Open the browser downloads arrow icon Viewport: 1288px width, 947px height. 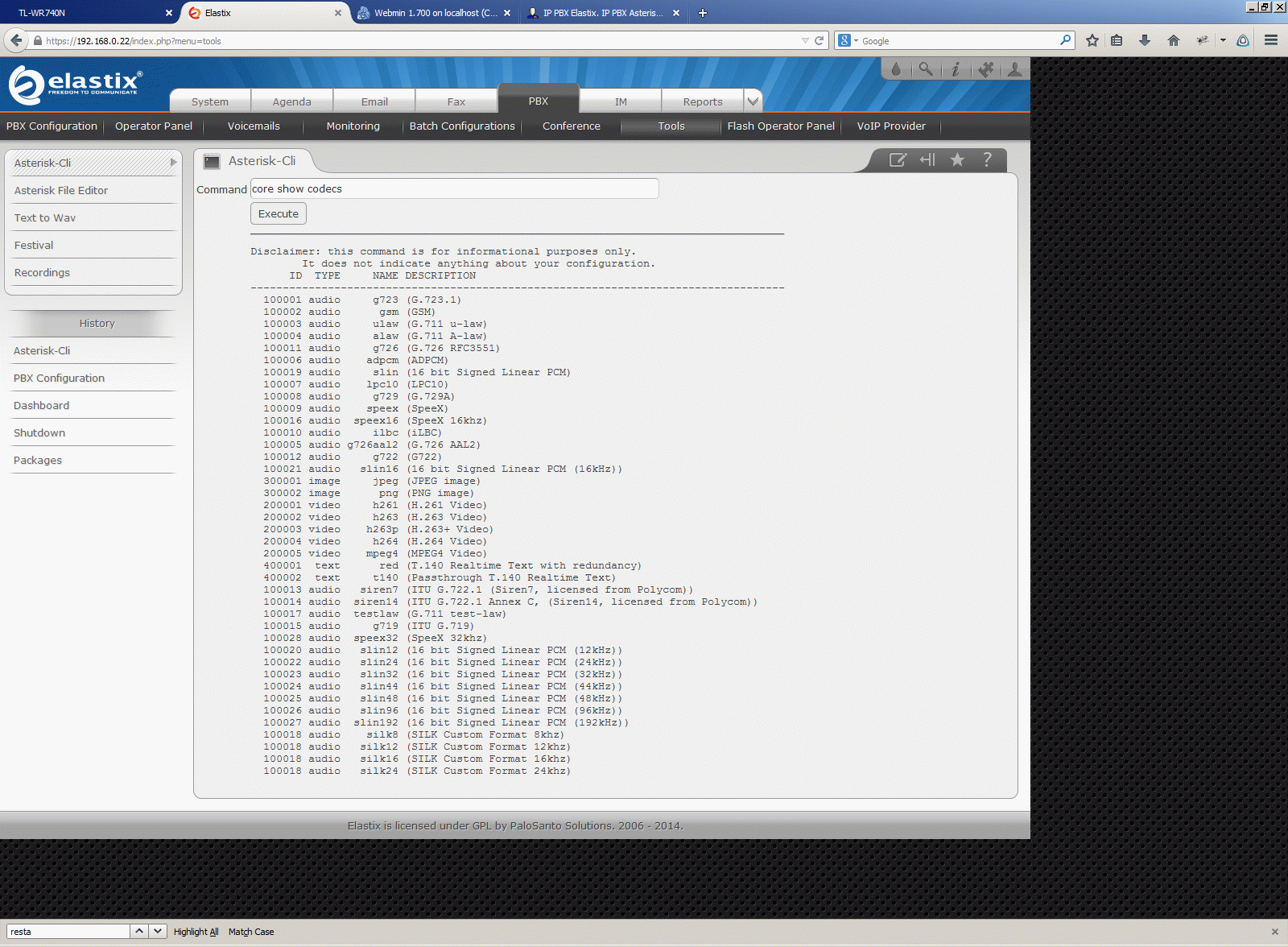(x=1145, y=40)
